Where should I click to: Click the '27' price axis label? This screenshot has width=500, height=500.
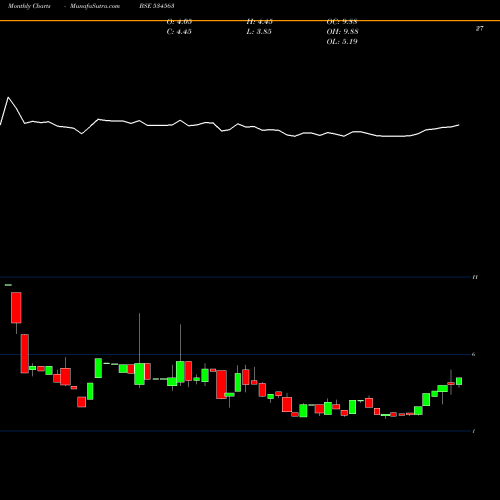479,29
